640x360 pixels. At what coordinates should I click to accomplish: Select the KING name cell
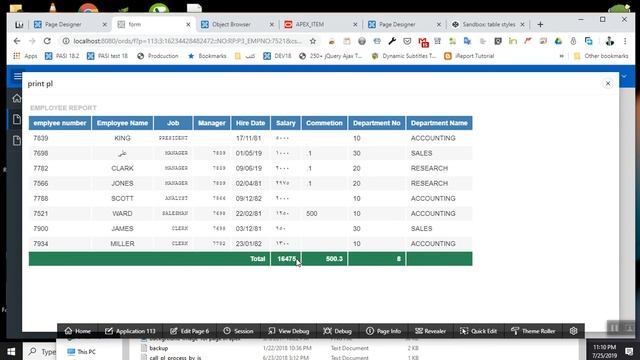(122, 138)
